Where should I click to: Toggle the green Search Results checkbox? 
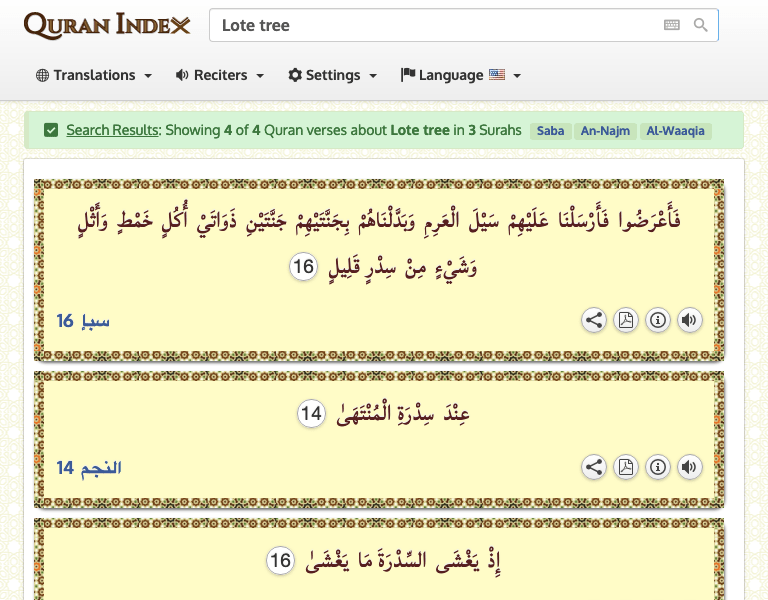[51, 130]
